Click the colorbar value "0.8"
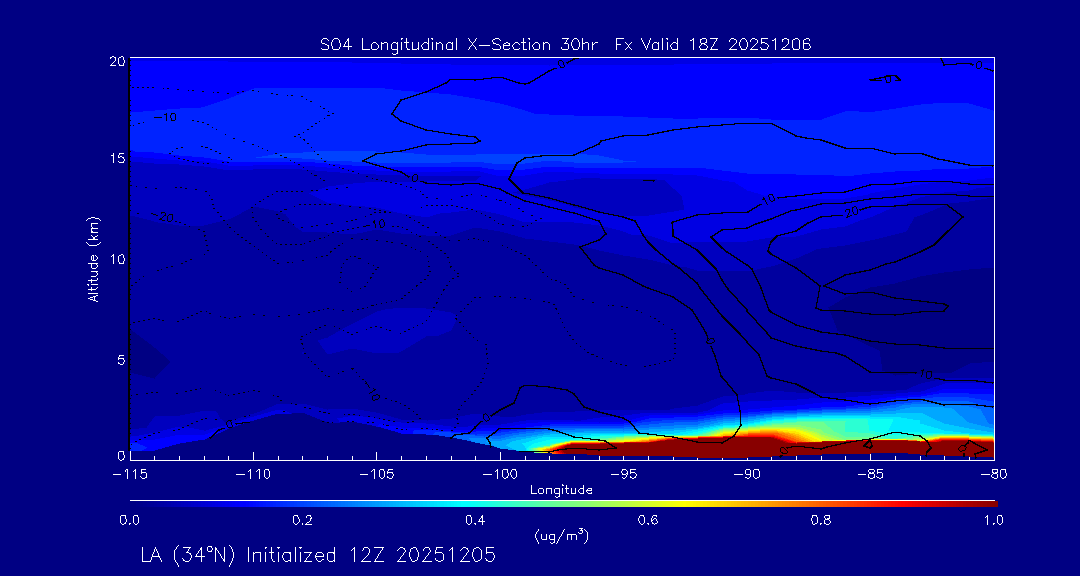 click(821, 521)
